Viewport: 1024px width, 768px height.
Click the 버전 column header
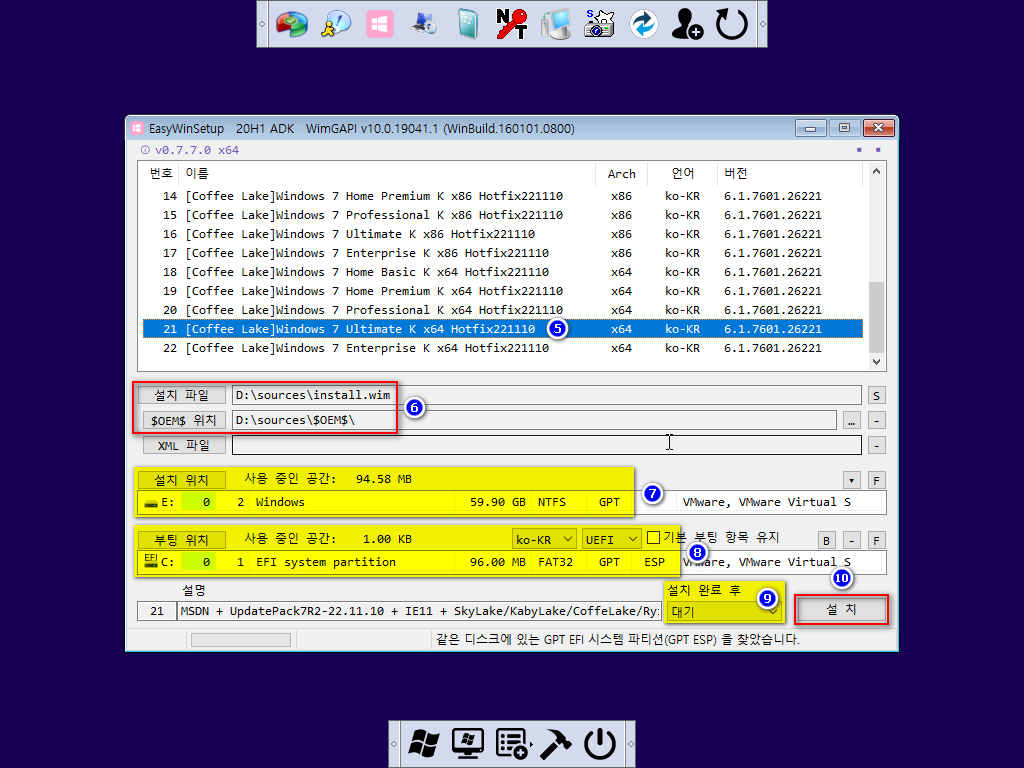(x=790, y=173)
